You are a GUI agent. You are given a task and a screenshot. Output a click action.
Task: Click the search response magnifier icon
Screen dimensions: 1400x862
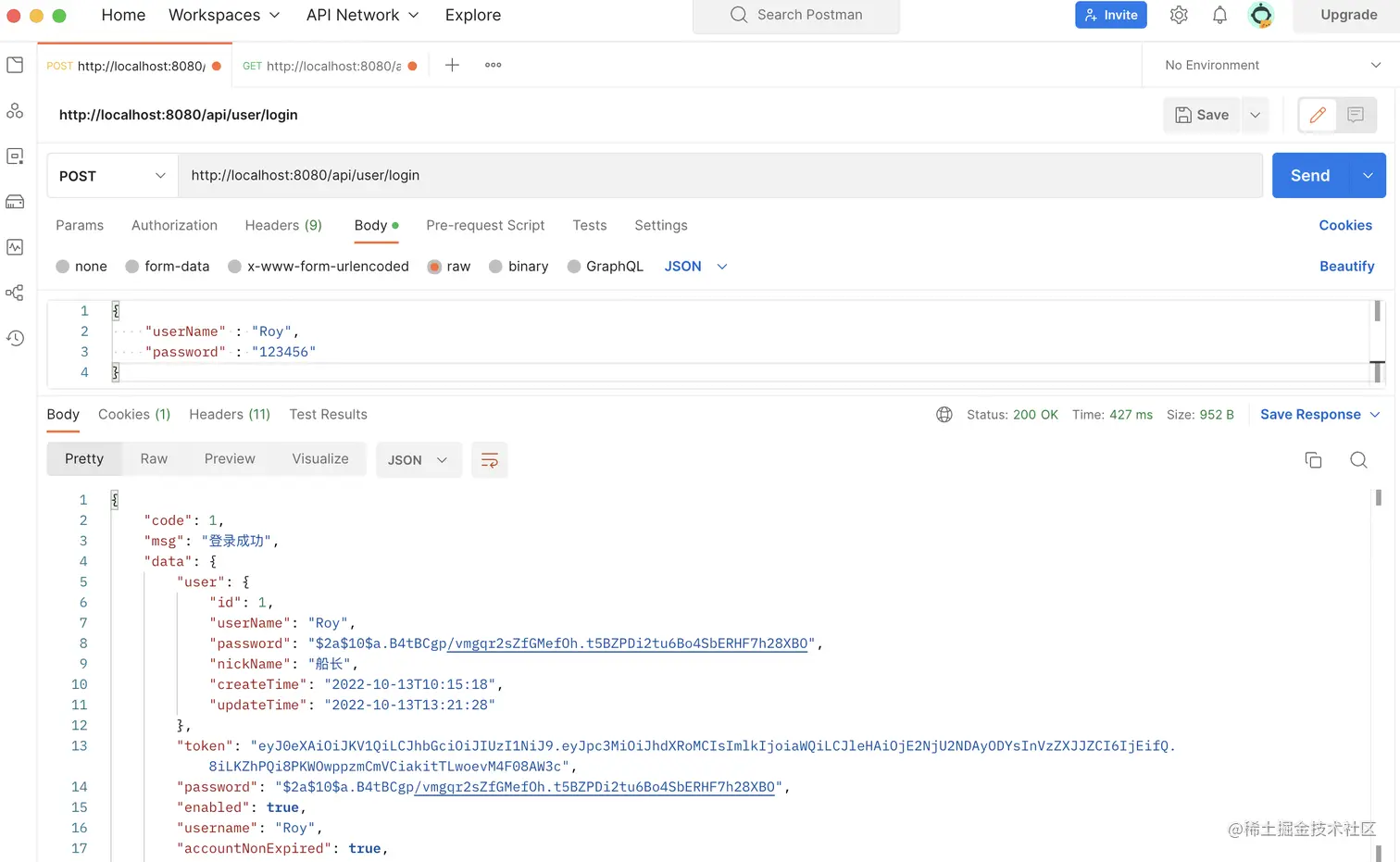(1358, 460)
